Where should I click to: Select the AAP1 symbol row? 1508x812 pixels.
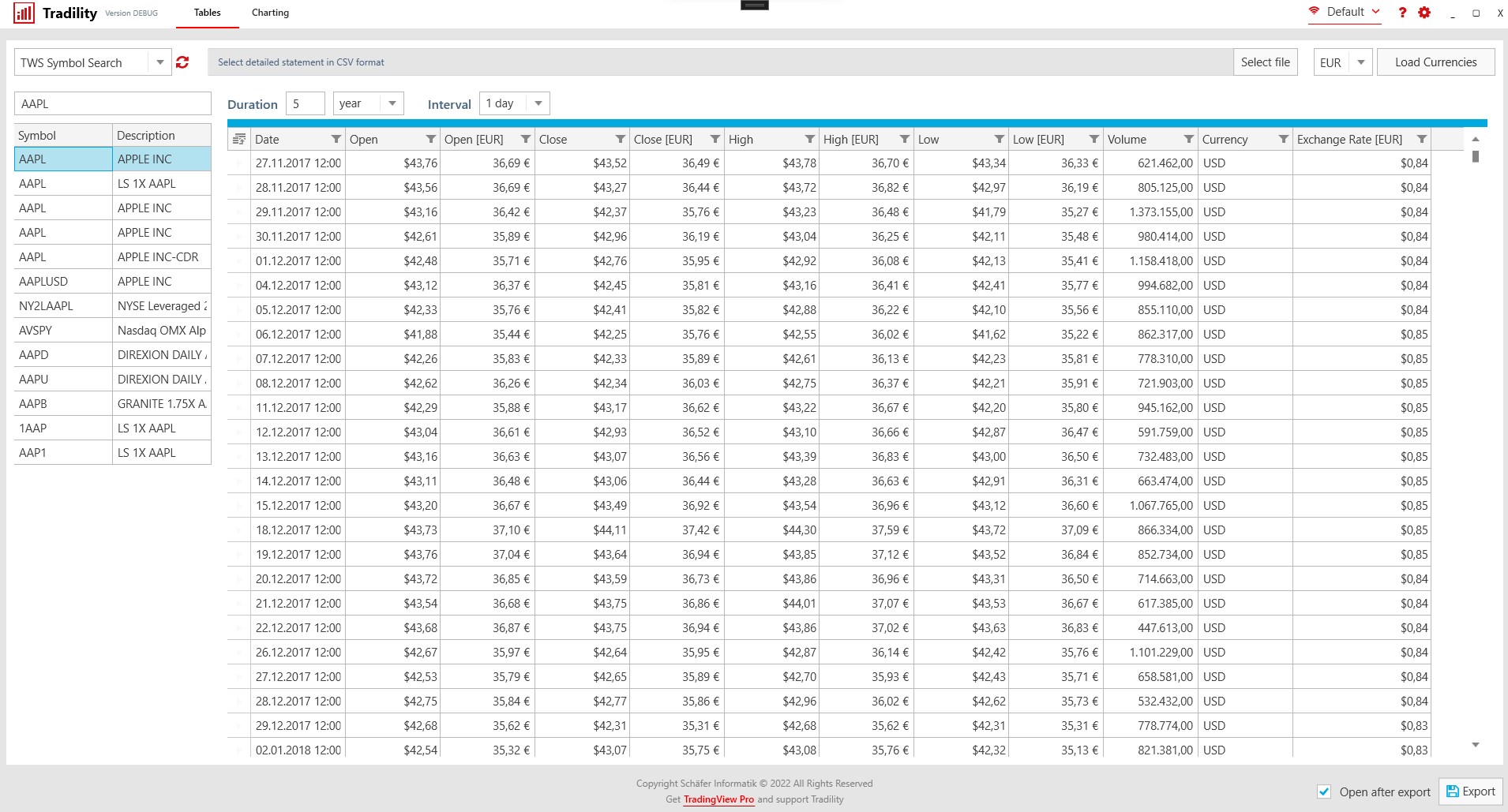(113, 453)
